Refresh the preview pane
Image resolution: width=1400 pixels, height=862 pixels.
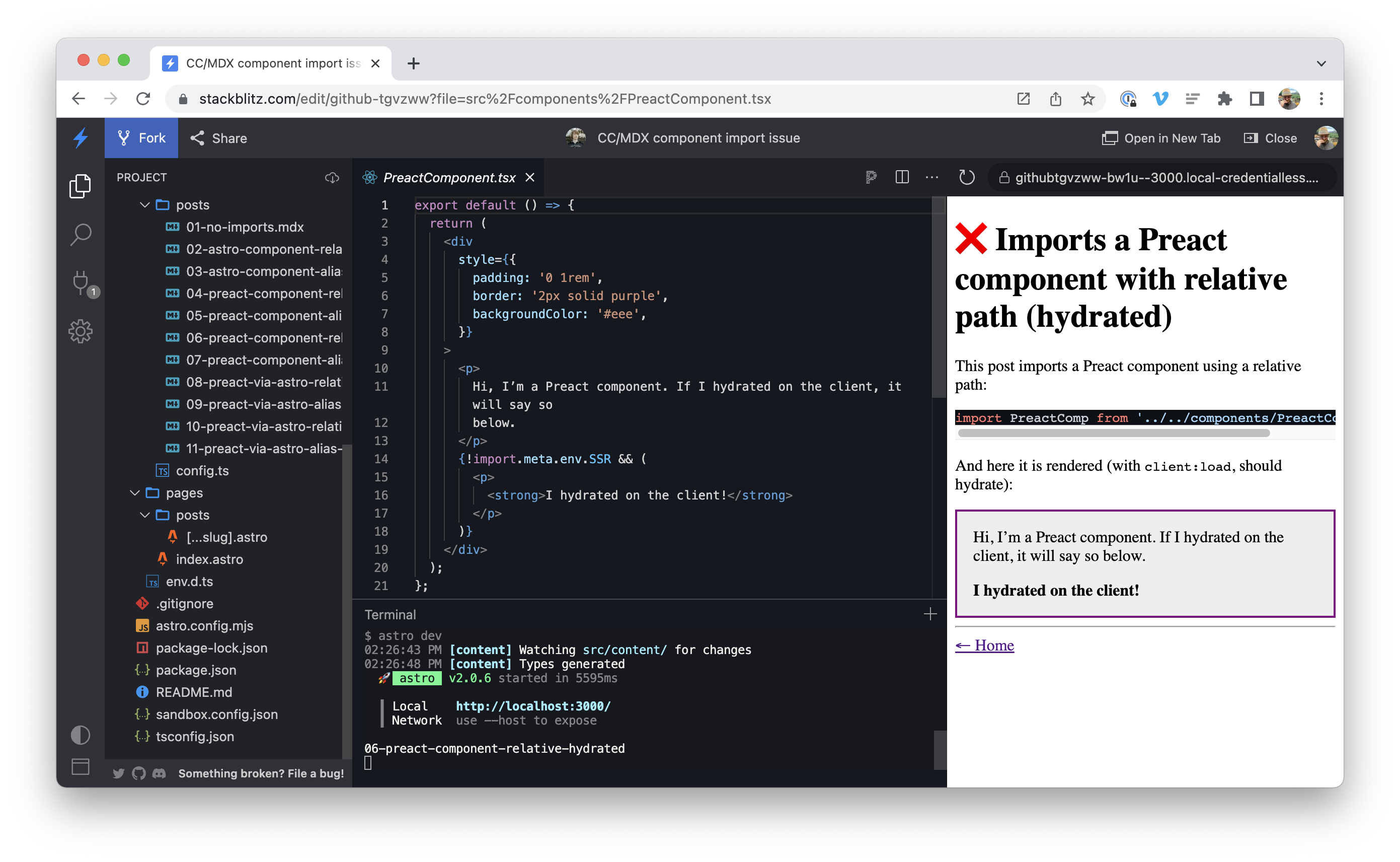tap(967, 177)
